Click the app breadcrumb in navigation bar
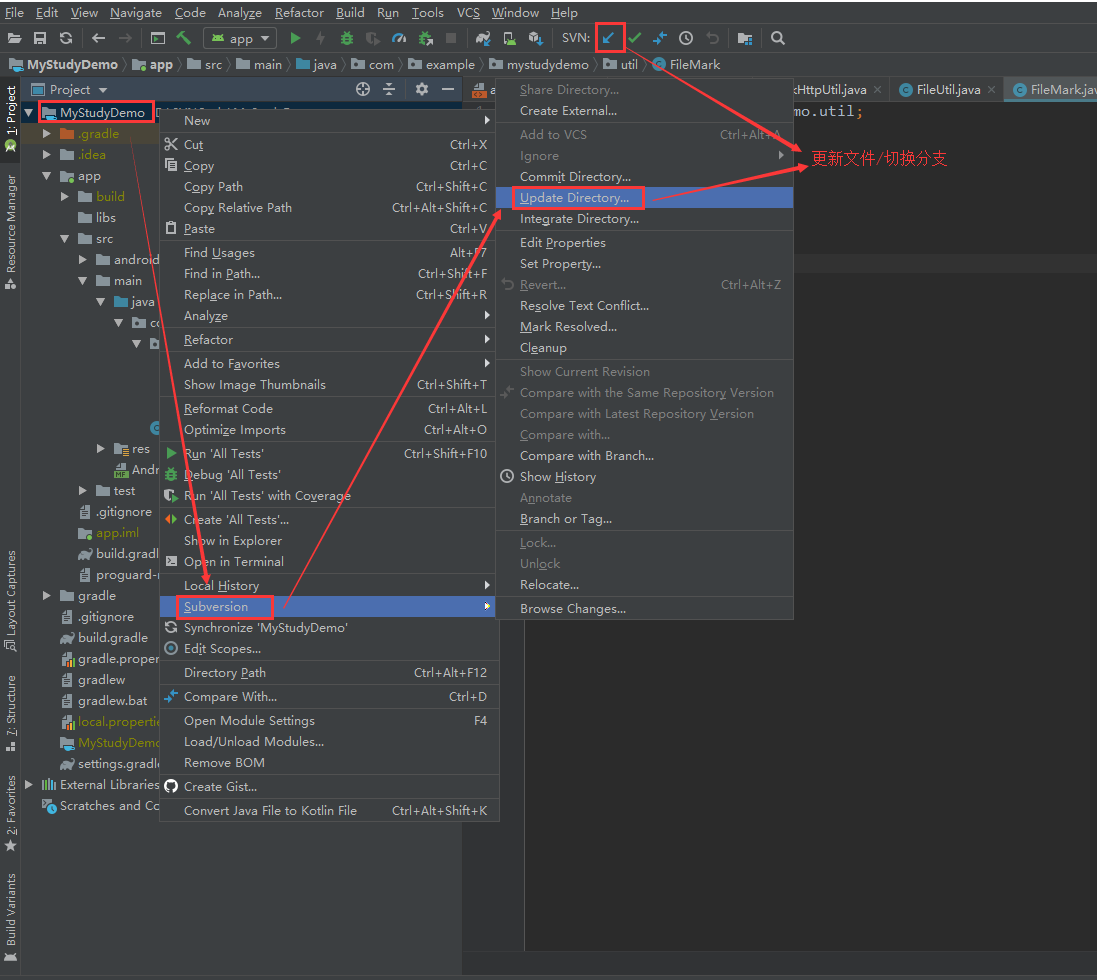Viewport: 1097px width, 980px height. click(x=153, y=64)
